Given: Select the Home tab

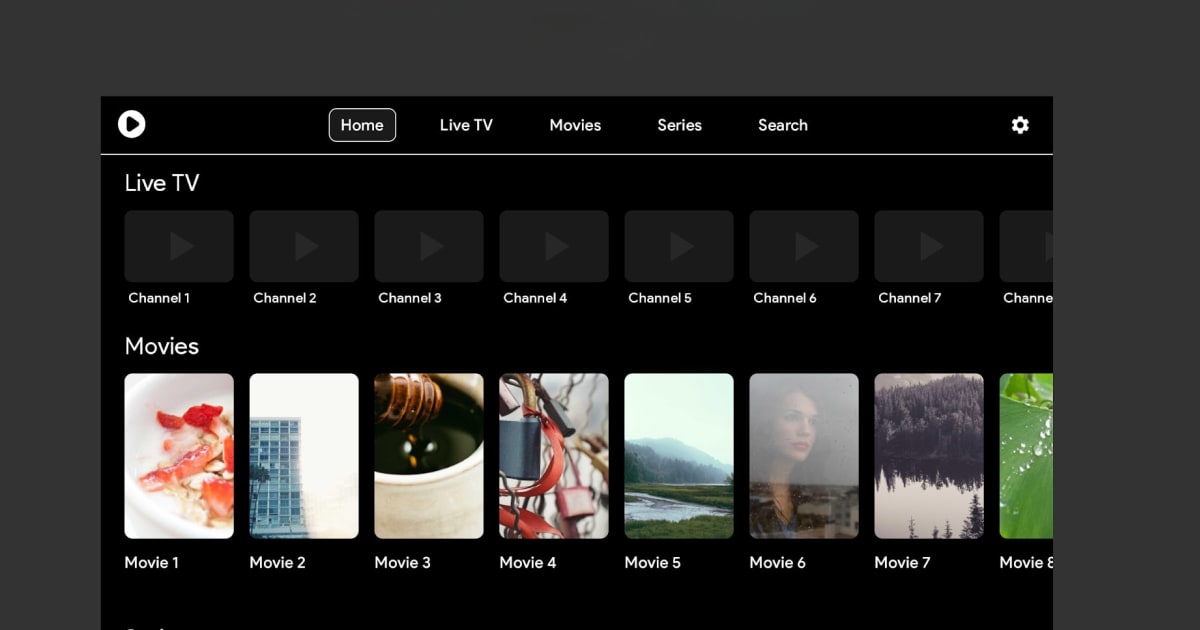Looking at the screenshot, I should pyautogui.click(x=362, y=125).
